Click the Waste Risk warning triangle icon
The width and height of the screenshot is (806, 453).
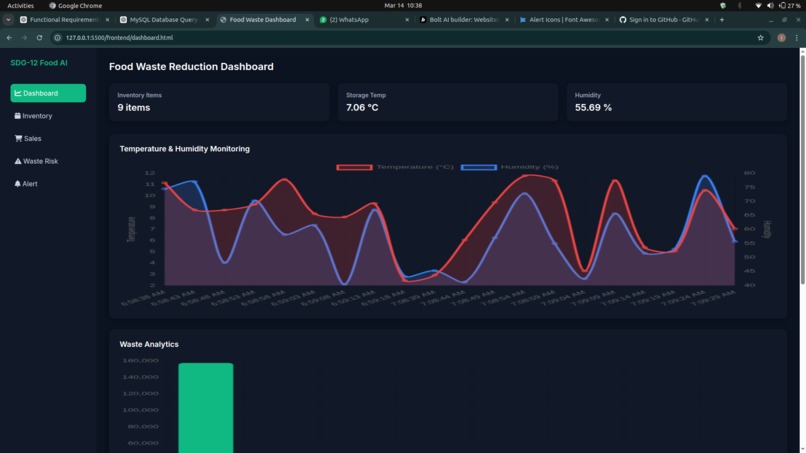(x=18, y=161)
